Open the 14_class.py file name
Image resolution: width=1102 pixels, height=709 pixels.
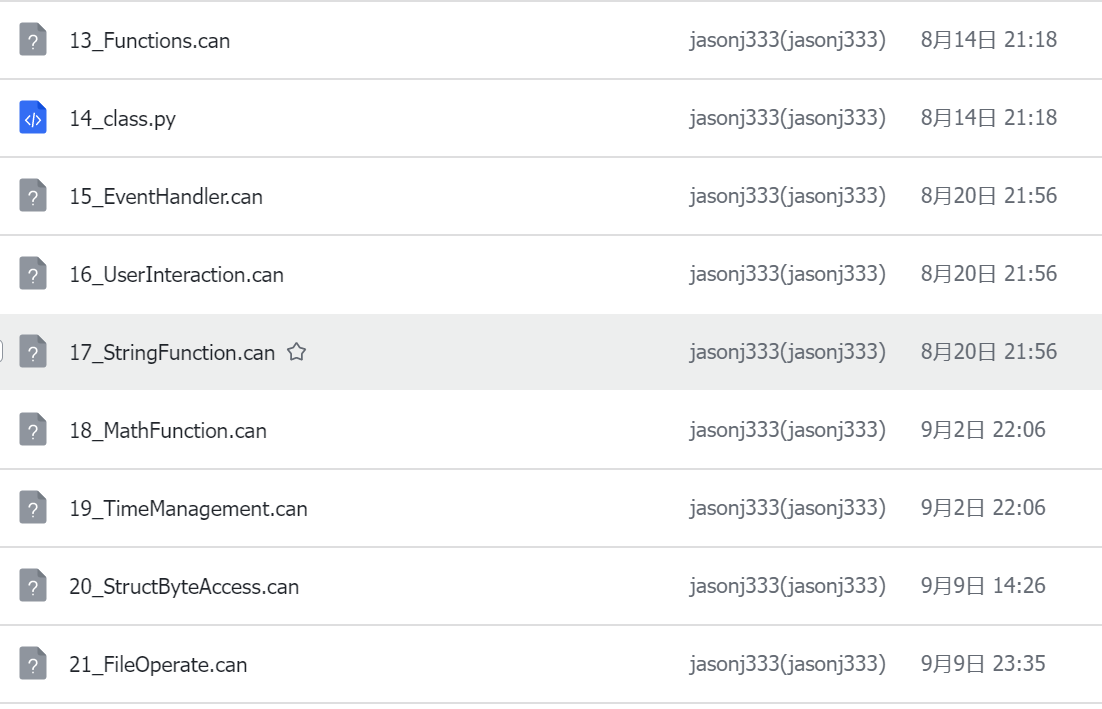pos(122,119)
